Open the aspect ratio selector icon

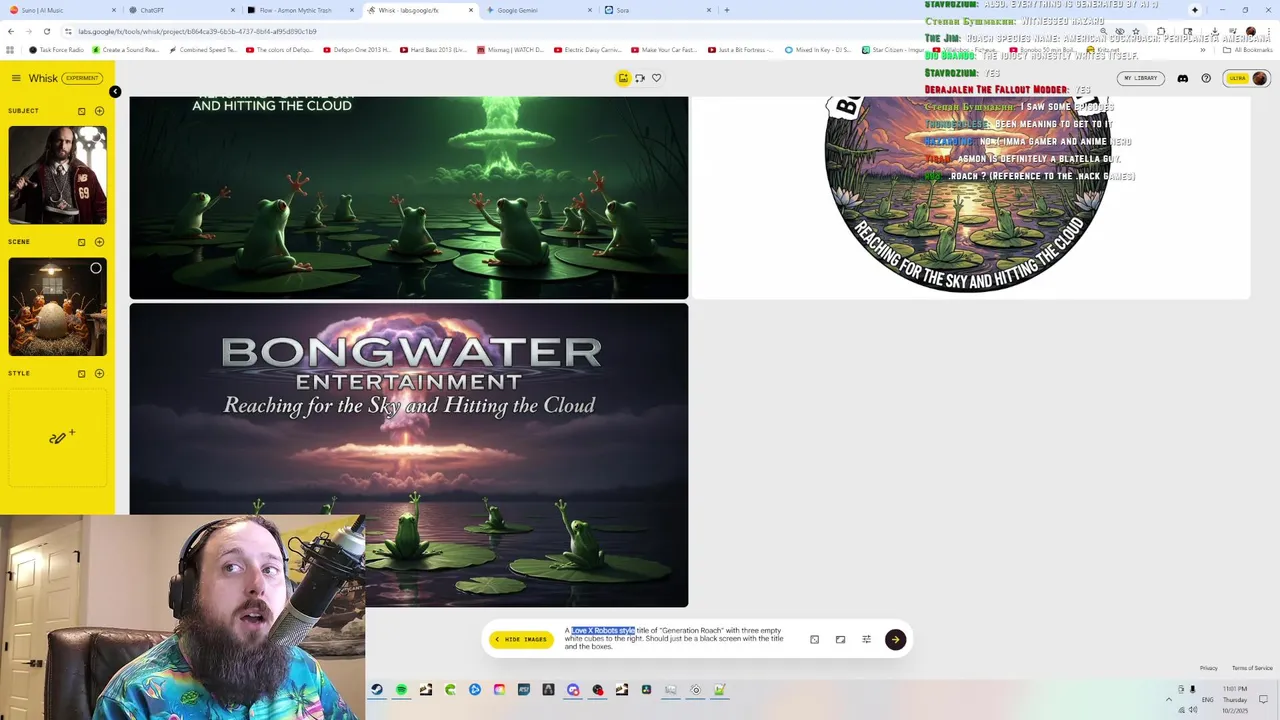[x=840, y=639]
